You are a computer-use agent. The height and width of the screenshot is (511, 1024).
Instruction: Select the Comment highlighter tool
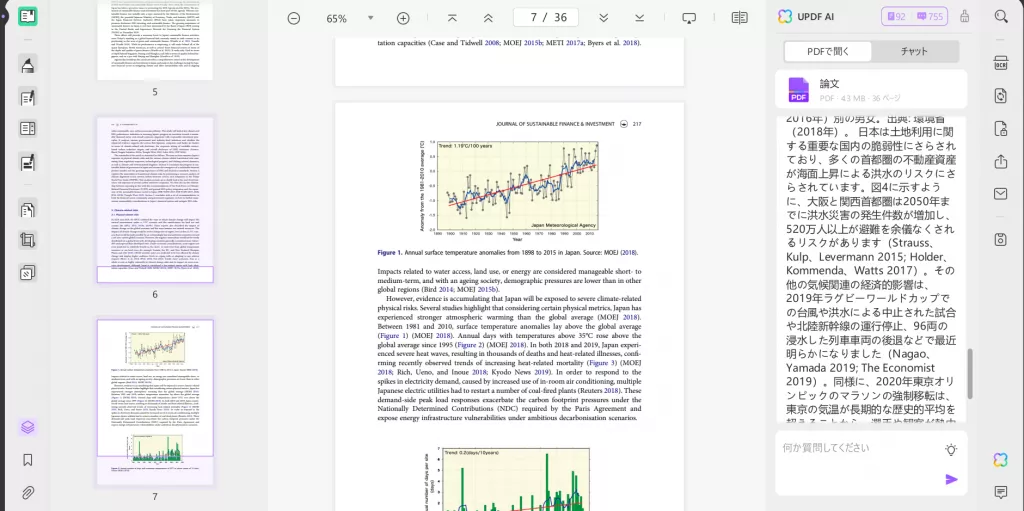click(x=28, y=65)
